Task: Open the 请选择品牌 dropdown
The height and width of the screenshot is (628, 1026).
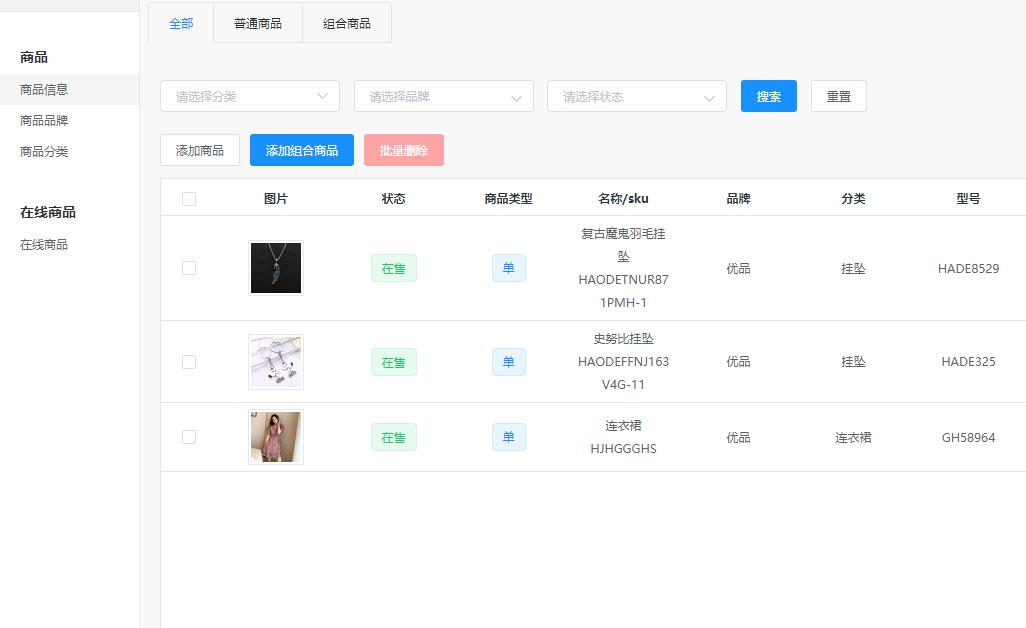Action: pyautogui.click(x=443, y=96)
